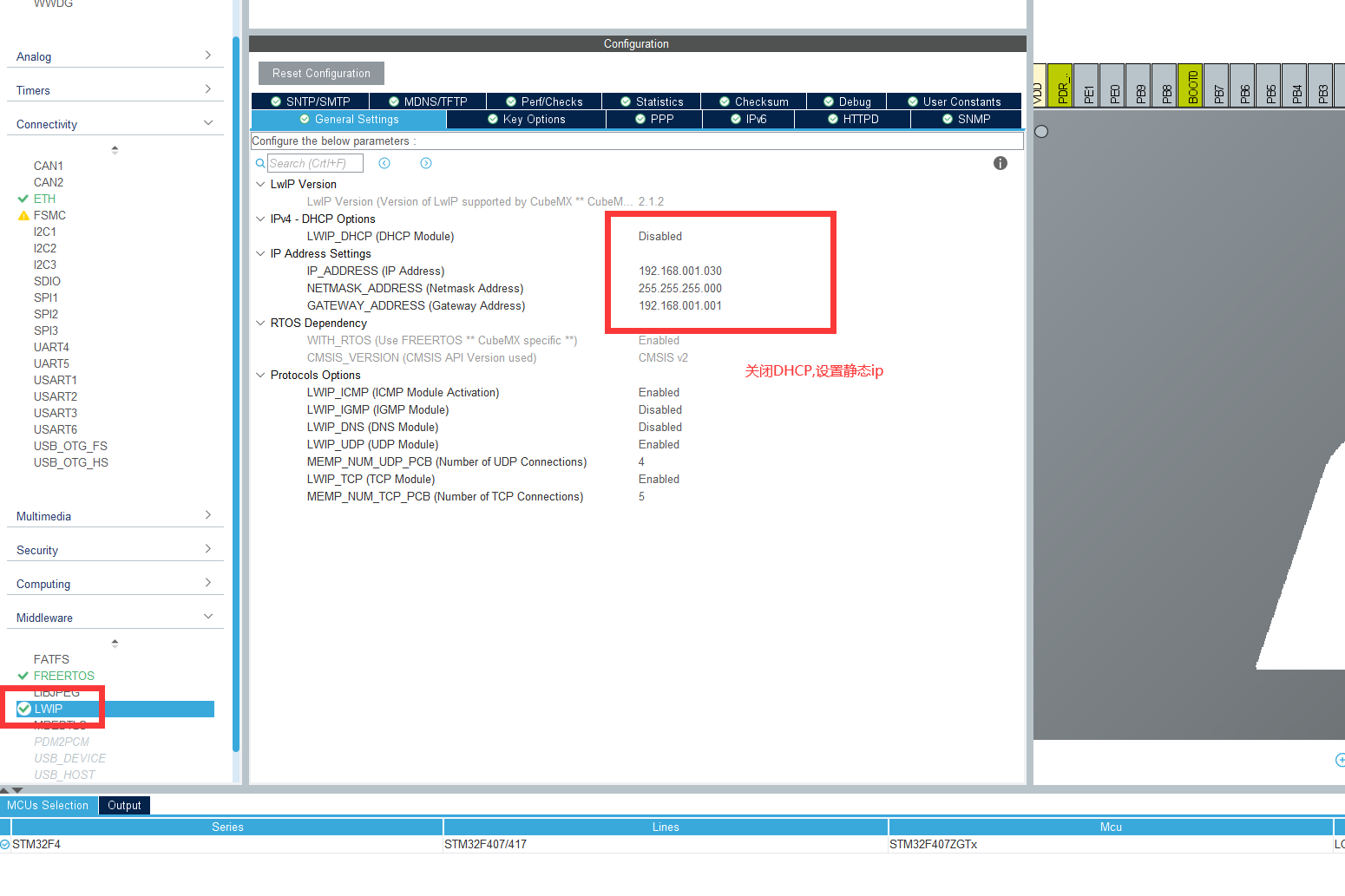The image size is (1345, 896).
Task: Open the Checksum tab
Action: tap(754, 101)
